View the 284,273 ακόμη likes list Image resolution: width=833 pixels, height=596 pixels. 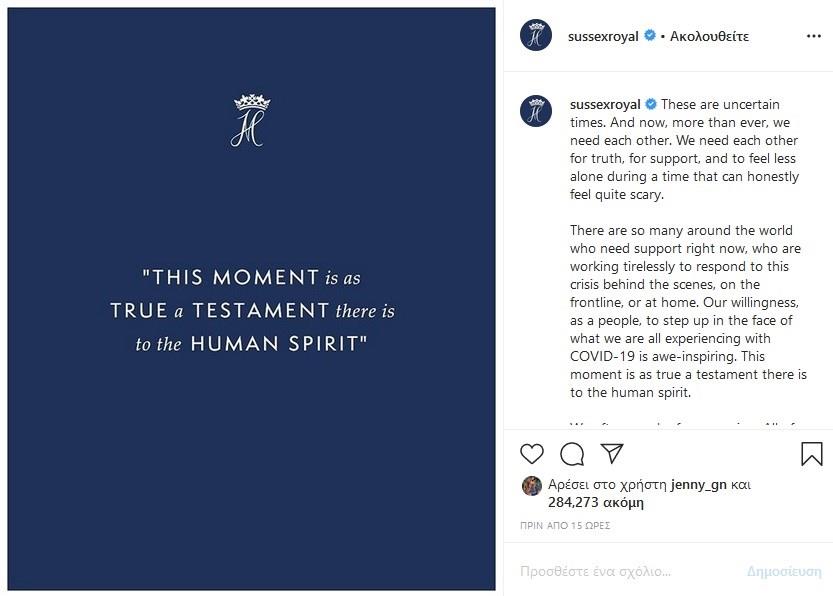[596, 502]
